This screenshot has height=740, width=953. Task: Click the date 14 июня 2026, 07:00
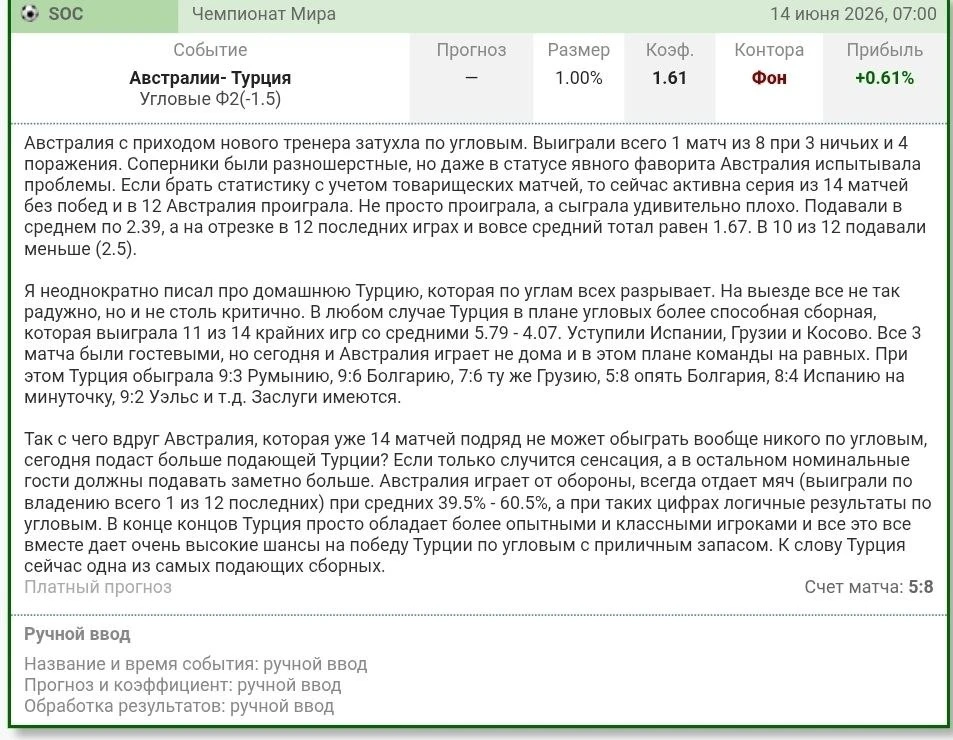tap(853, 14)
